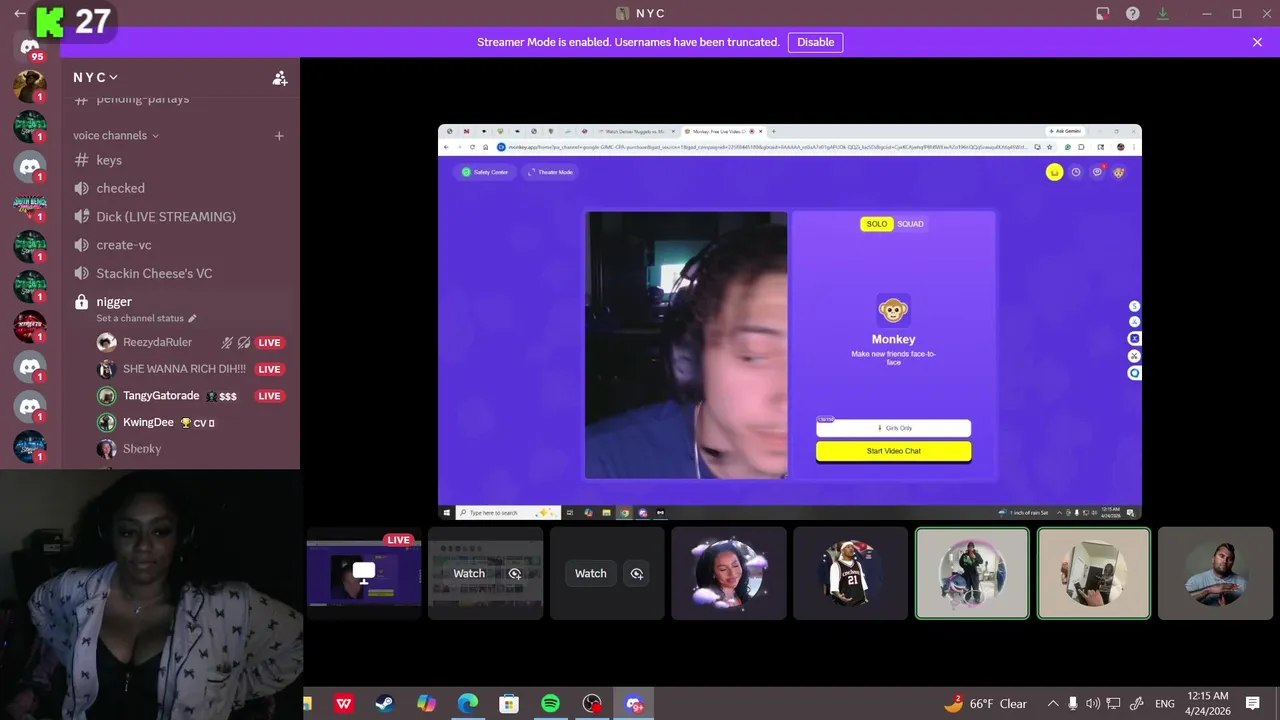The width and height of the screenshot is (1280, 720).
Task: Open the Windows notification center icon
Action: pyautogui.click(x=1253, y=704)
